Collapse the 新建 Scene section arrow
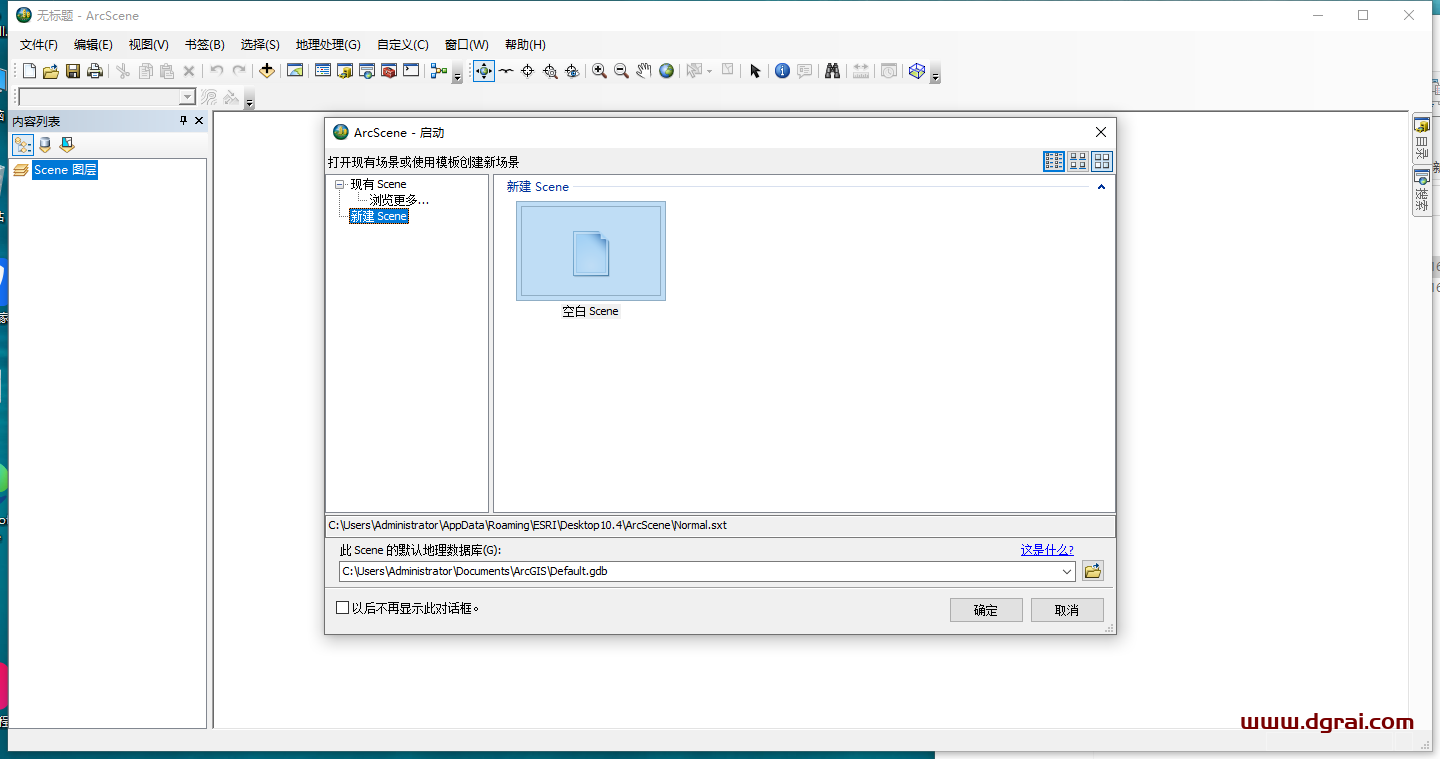This screenshot has width=1440, height=759. click(1101, 187)
